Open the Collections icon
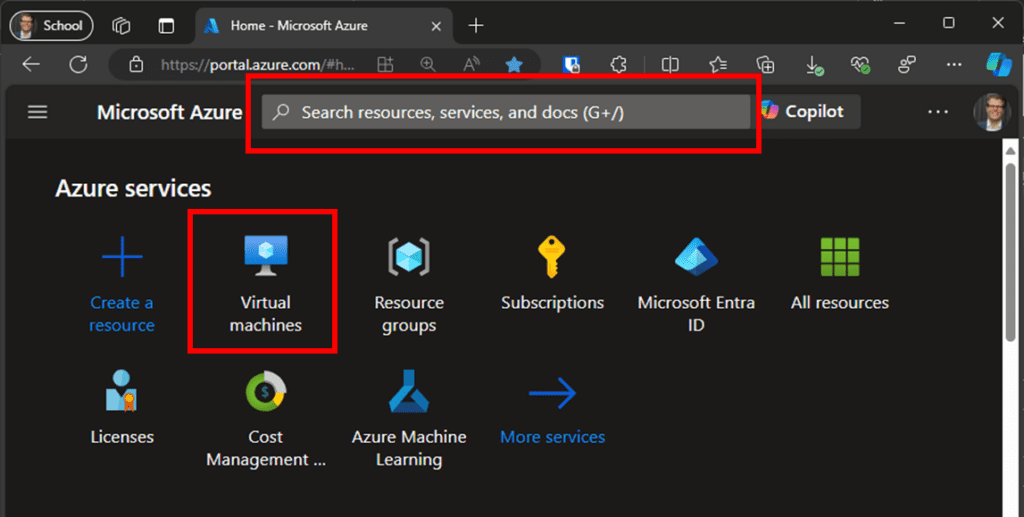Image resolution: width=1024 pixels, height=517 pixels. [765, 64]
